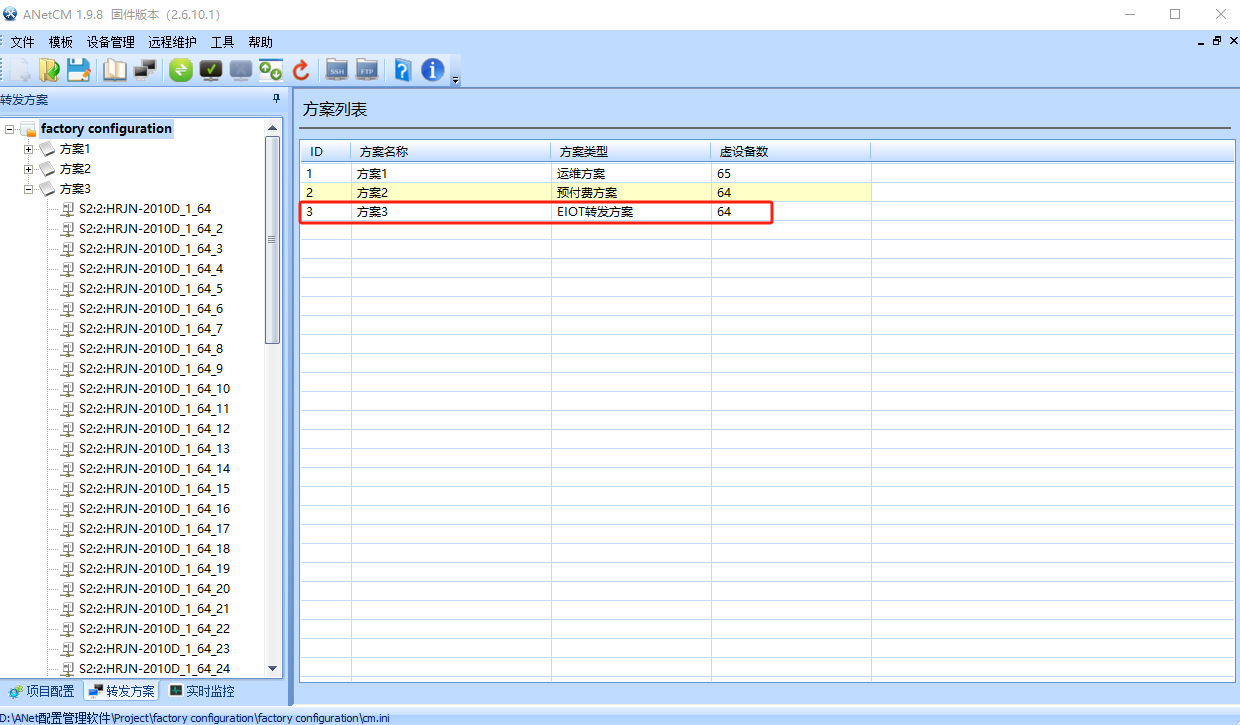Screen dimensions: 1240x725
Task: Click the red refresh arrow icon
Action: (x=301, y=70)
